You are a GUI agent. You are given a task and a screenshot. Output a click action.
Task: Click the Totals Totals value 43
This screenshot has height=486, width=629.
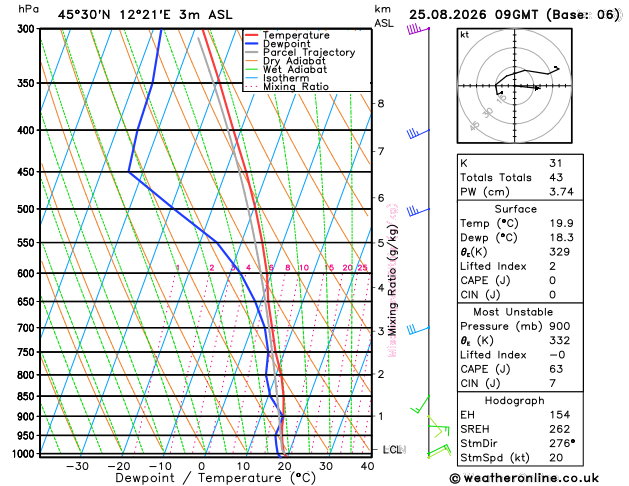pyautogui.click(x=556, y=177)
